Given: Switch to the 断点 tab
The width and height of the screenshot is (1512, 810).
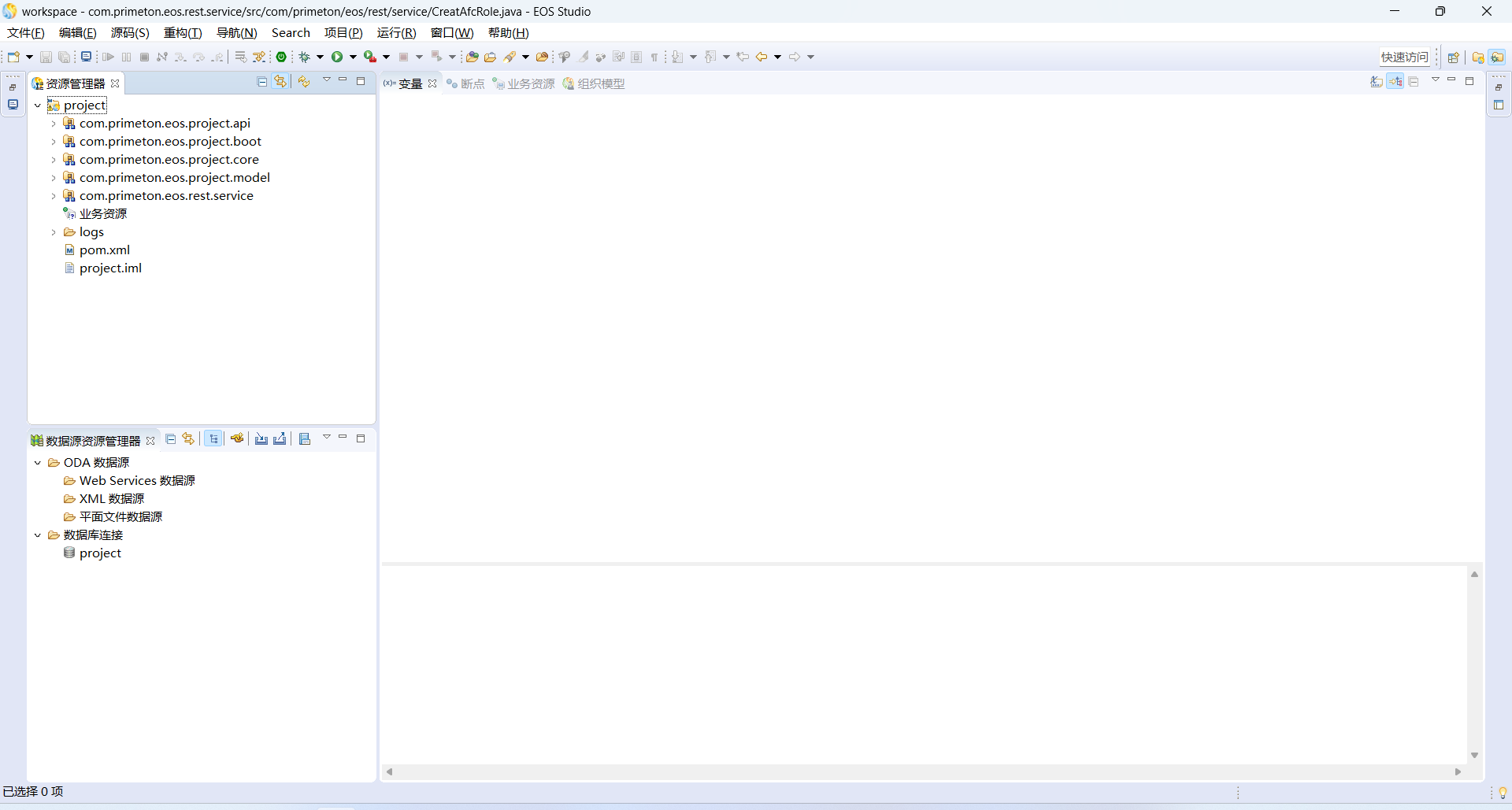Looking at the screenshot, I should 465,83.
